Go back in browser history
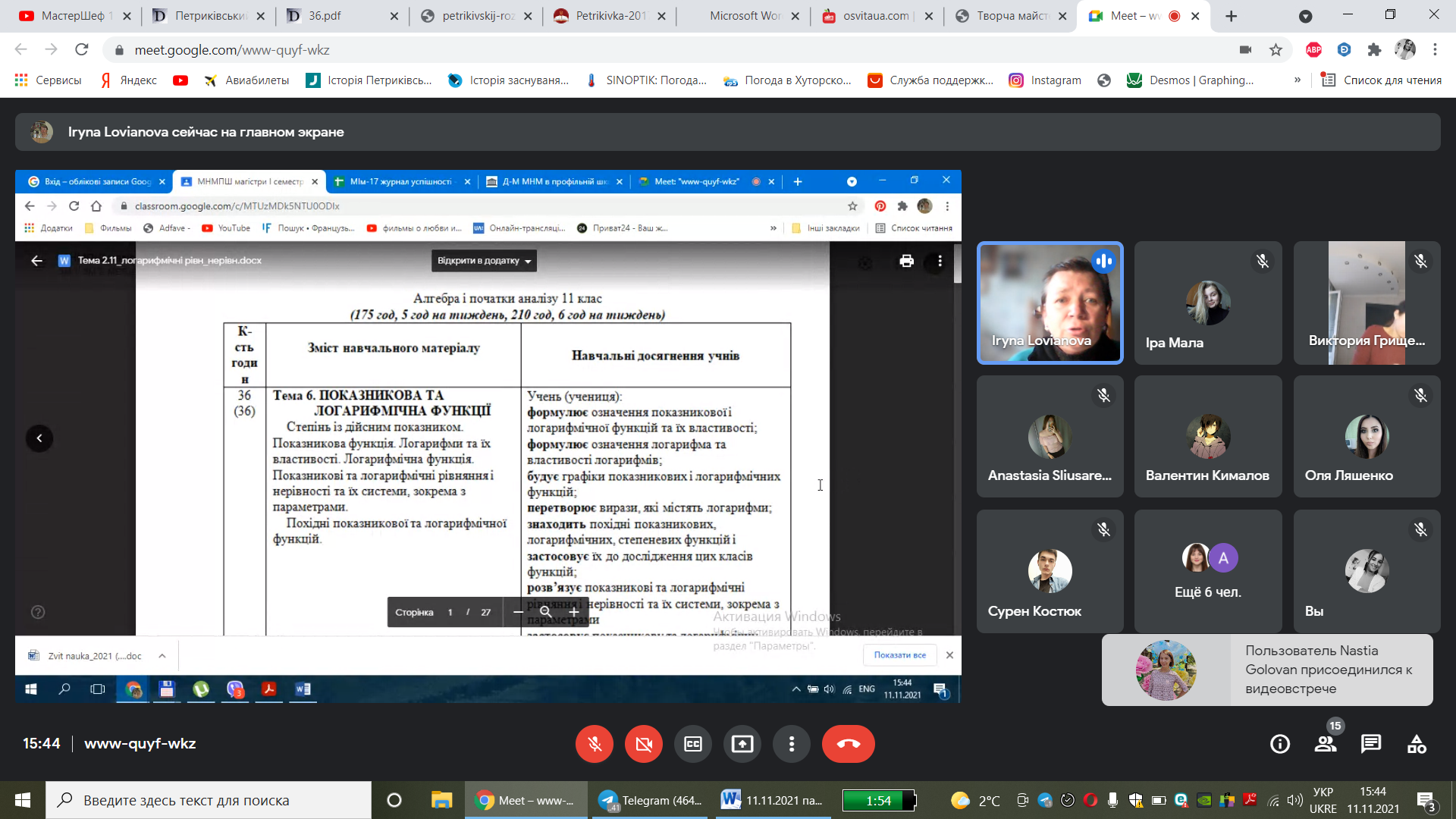Viewport: 1456px width, 819px height. [x=20, y=50]
